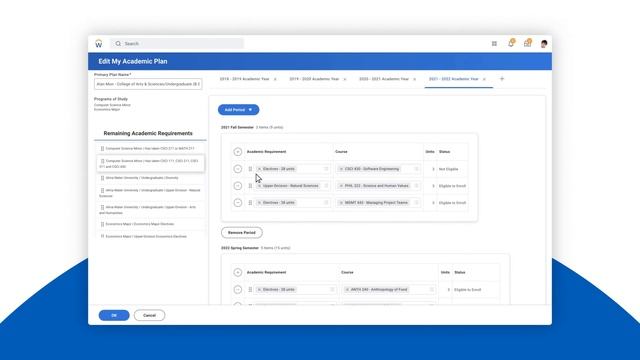The height and width of the screenshot is (360, 640).
Task: Click the Workday logo home icon
Action: click(99, 44)
